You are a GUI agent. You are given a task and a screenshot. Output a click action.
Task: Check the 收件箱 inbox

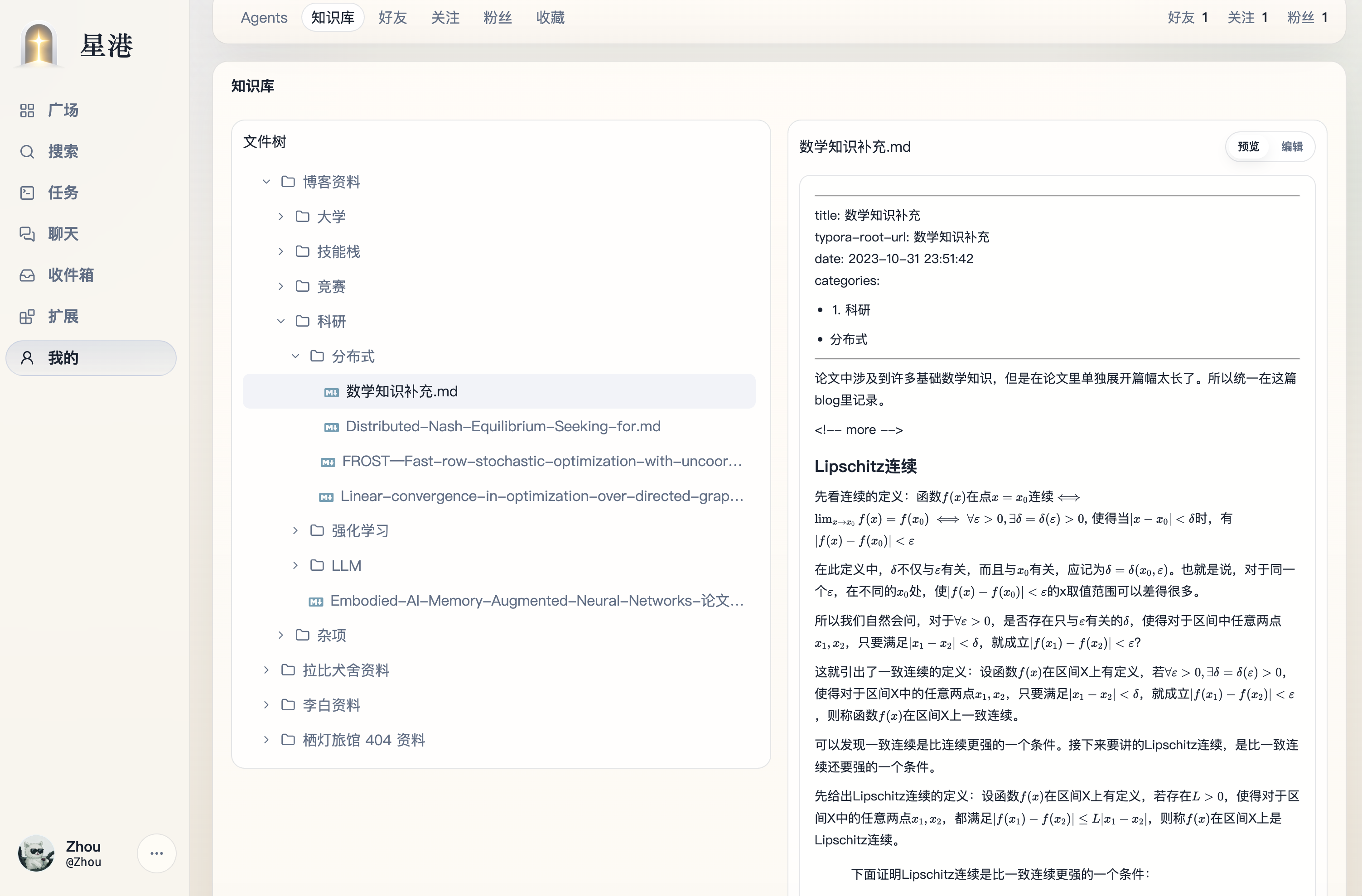pyautogui.click(x=71, y=275)
